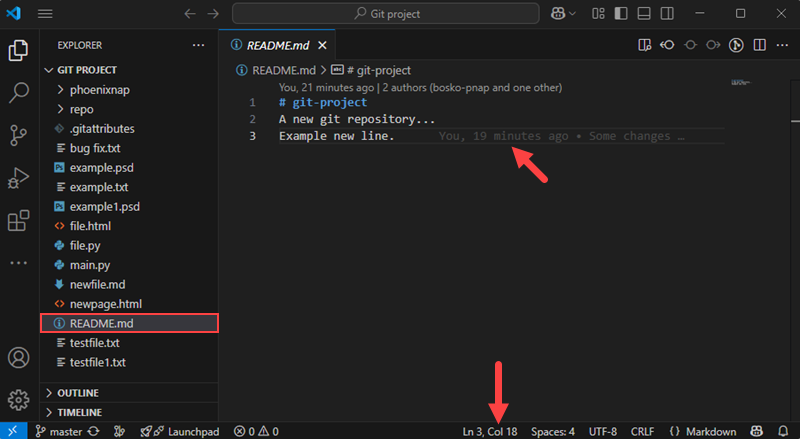This screenshot has height=439, width=800.
Task: Show errors and warnings in status bar
Action: coord(256,431)
